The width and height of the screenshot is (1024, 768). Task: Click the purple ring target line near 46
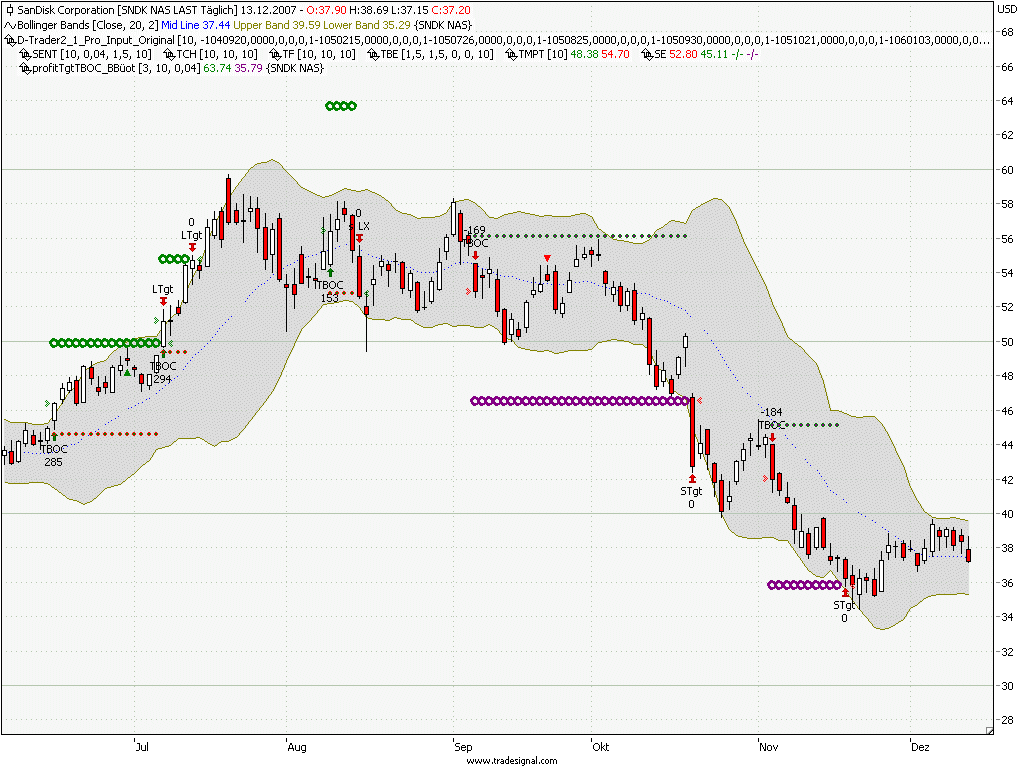coord(579,401)
